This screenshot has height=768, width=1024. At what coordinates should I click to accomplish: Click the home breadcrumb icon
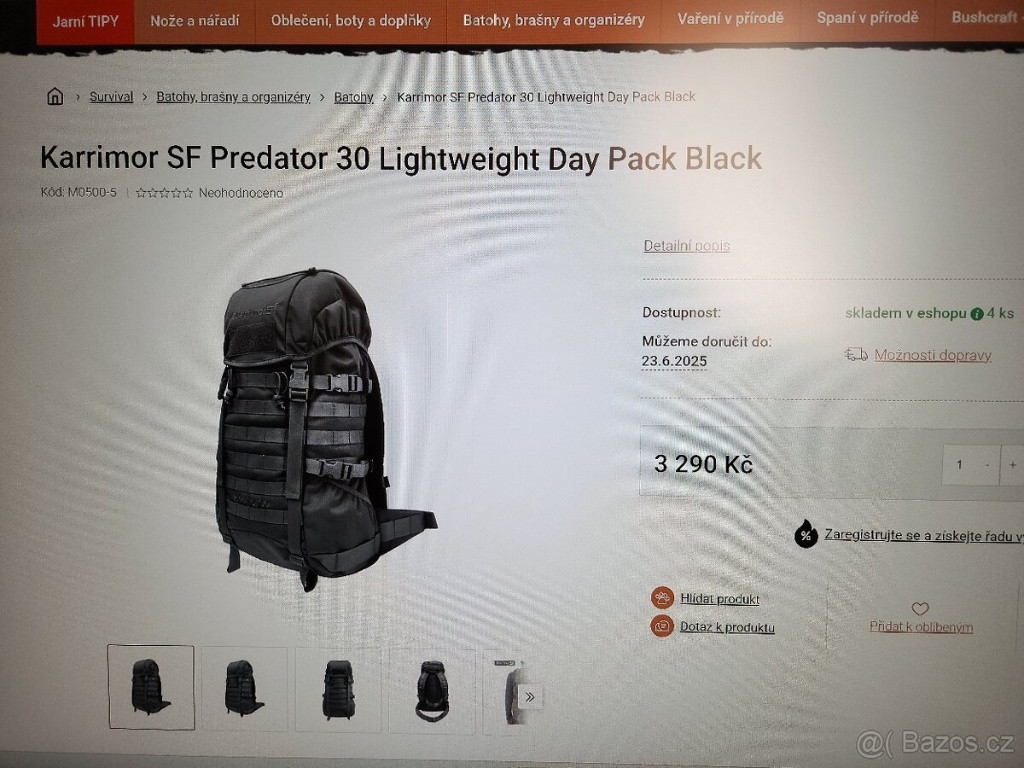(55, 97)
